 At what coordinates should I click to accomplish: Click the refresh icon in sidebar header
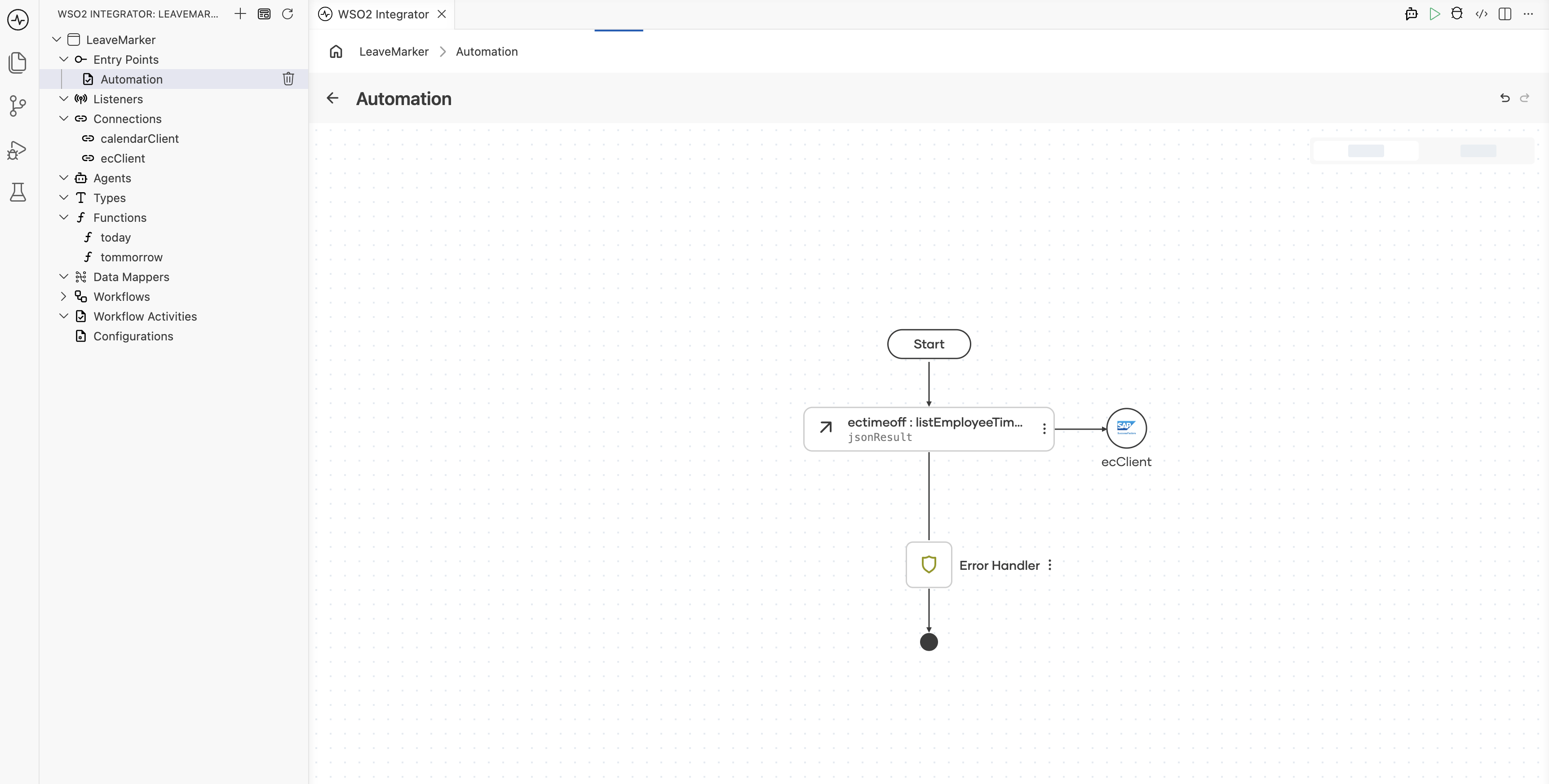tap(288, 14)
